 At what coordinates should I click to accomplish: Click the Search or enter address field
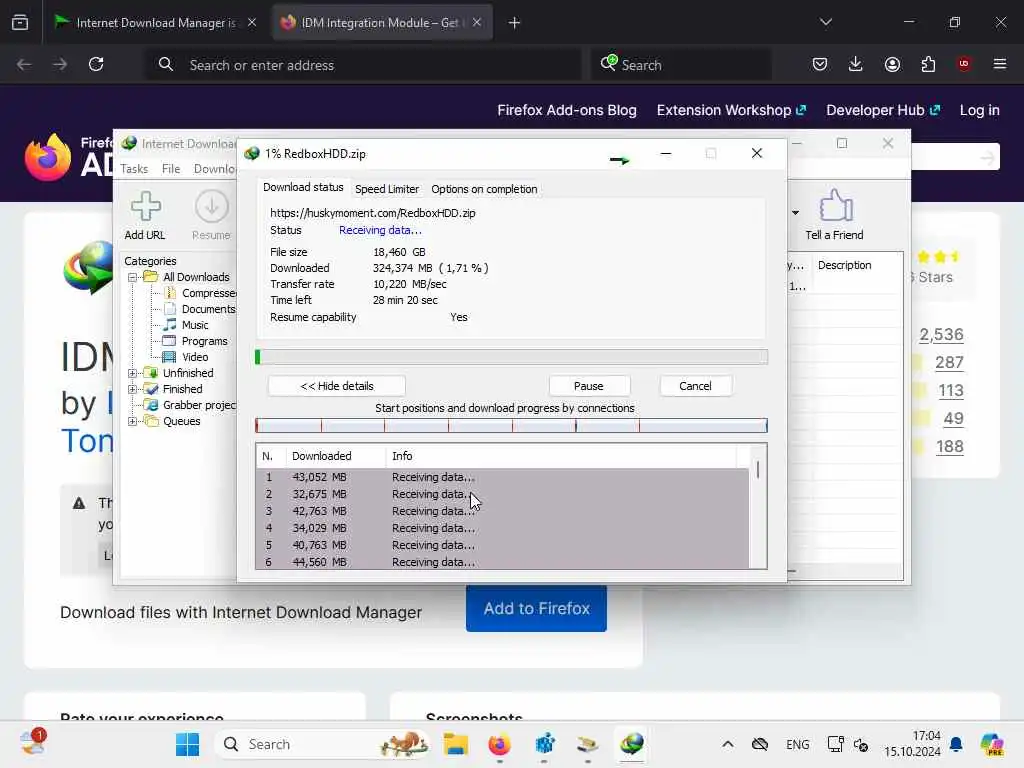pos(362,65)
